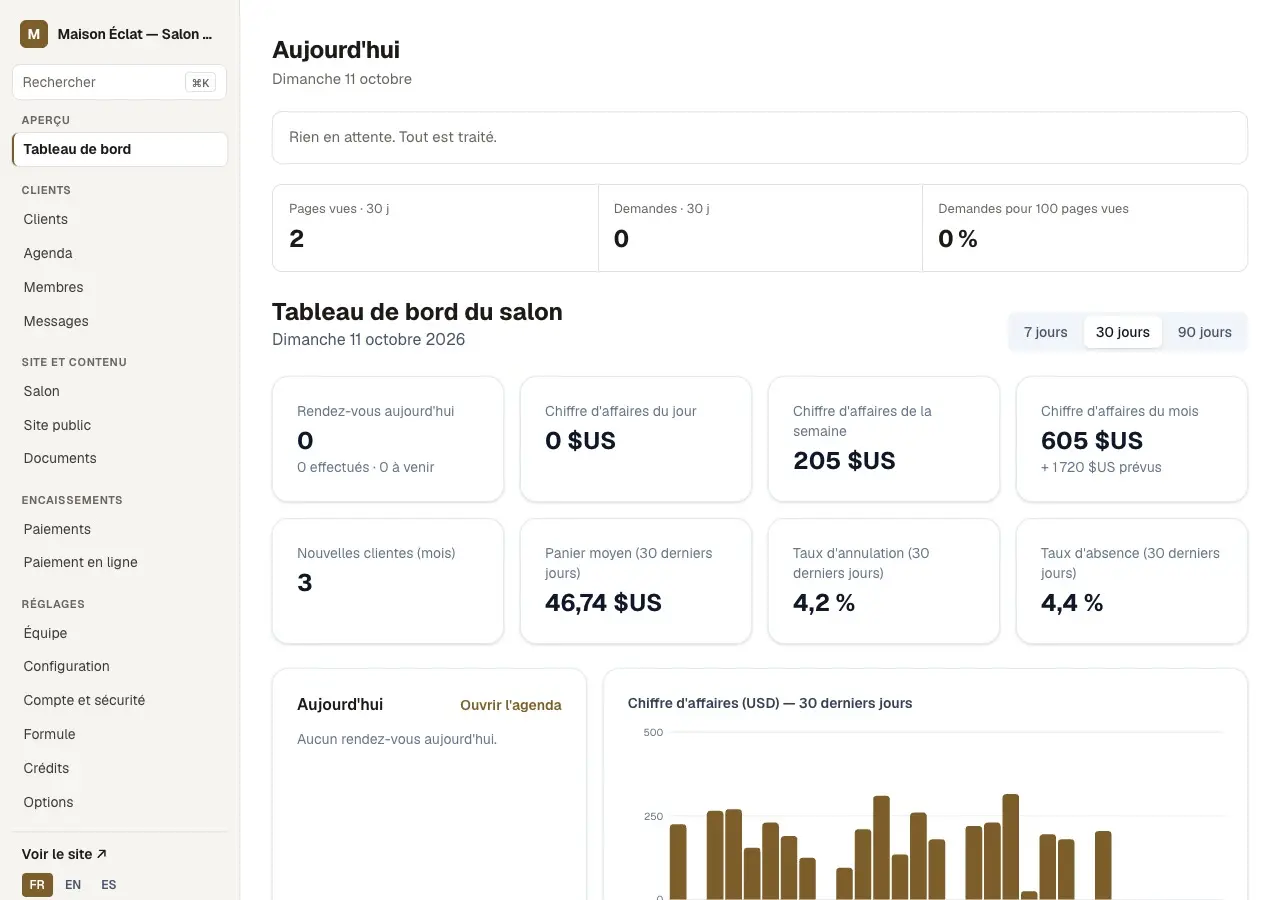Click the tallest bar in revenue chart
The height and width of the screenshot is (900, 1280).
[1010, 847]
